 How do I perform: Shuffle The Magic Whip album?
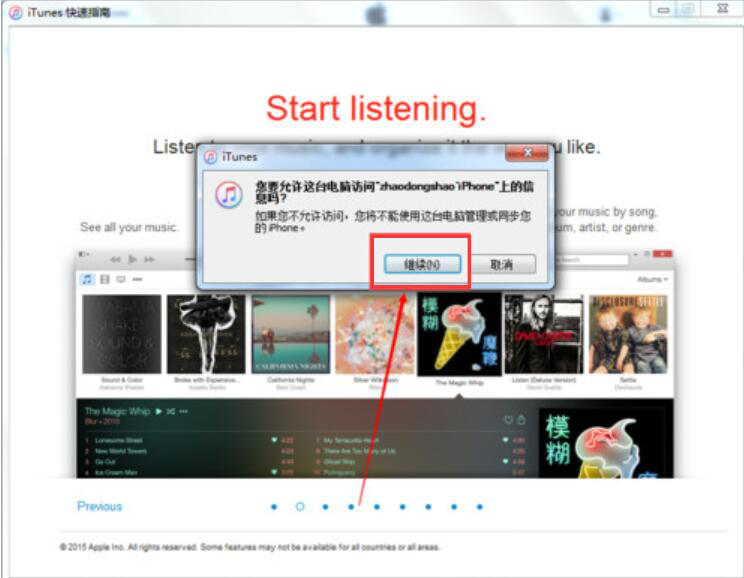pyautogui.click(x=170, y=411)
